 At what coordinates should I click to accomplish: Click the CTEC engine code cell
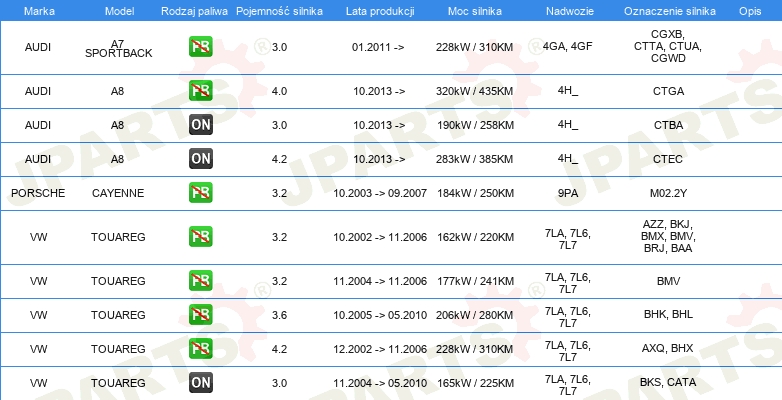point(668,159)
